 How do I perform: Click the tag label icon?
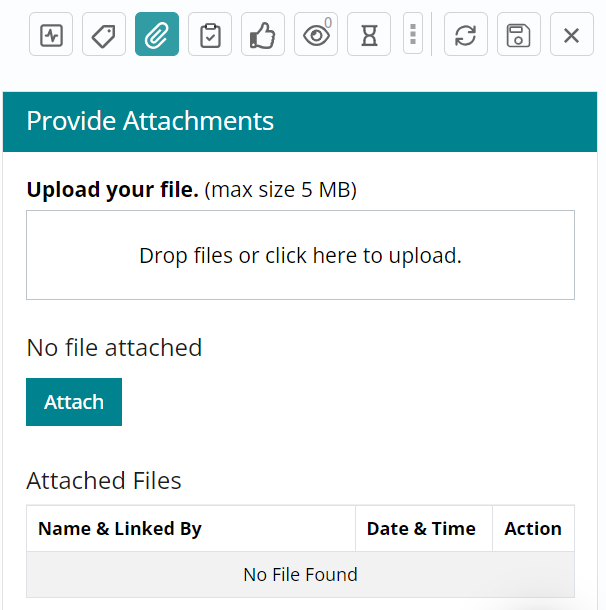point(104,35)
